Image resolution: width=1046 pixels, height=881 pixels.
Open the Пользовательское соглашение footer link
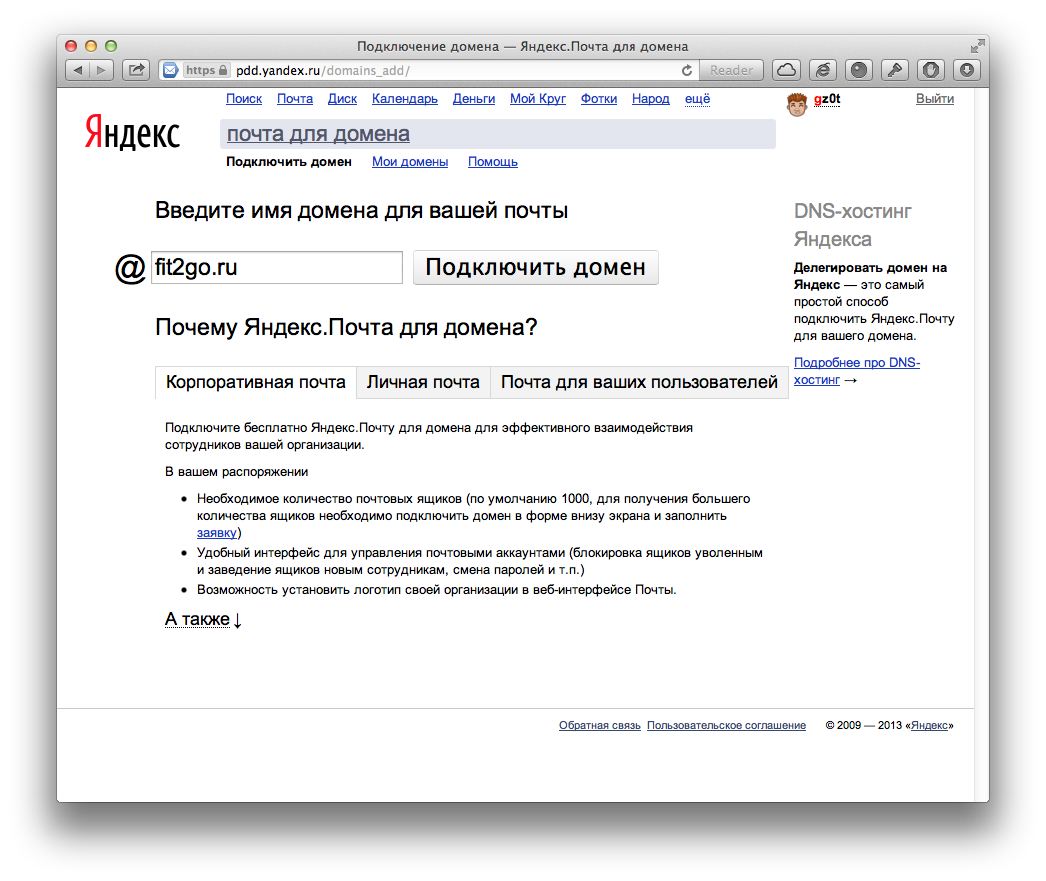click(726, 726)
